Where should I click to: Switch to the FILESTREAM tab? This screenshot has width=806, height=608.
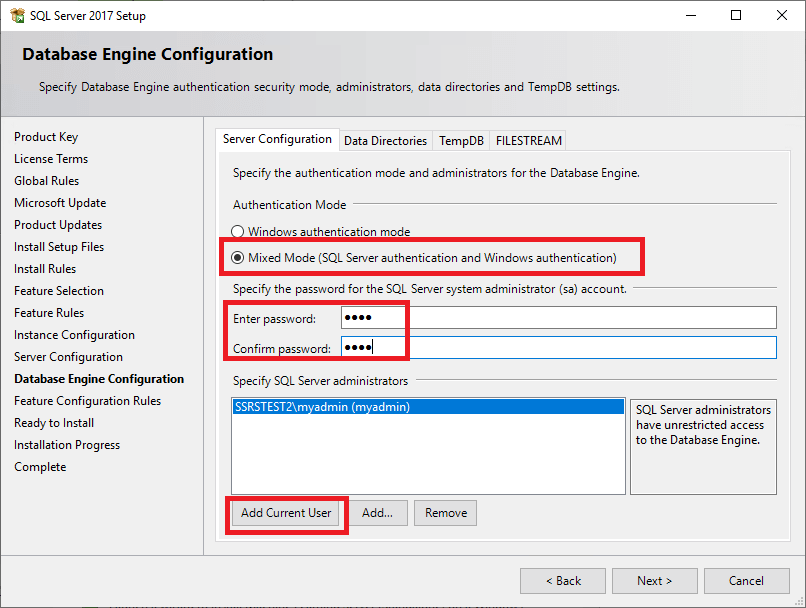click(x=528, y=141)
